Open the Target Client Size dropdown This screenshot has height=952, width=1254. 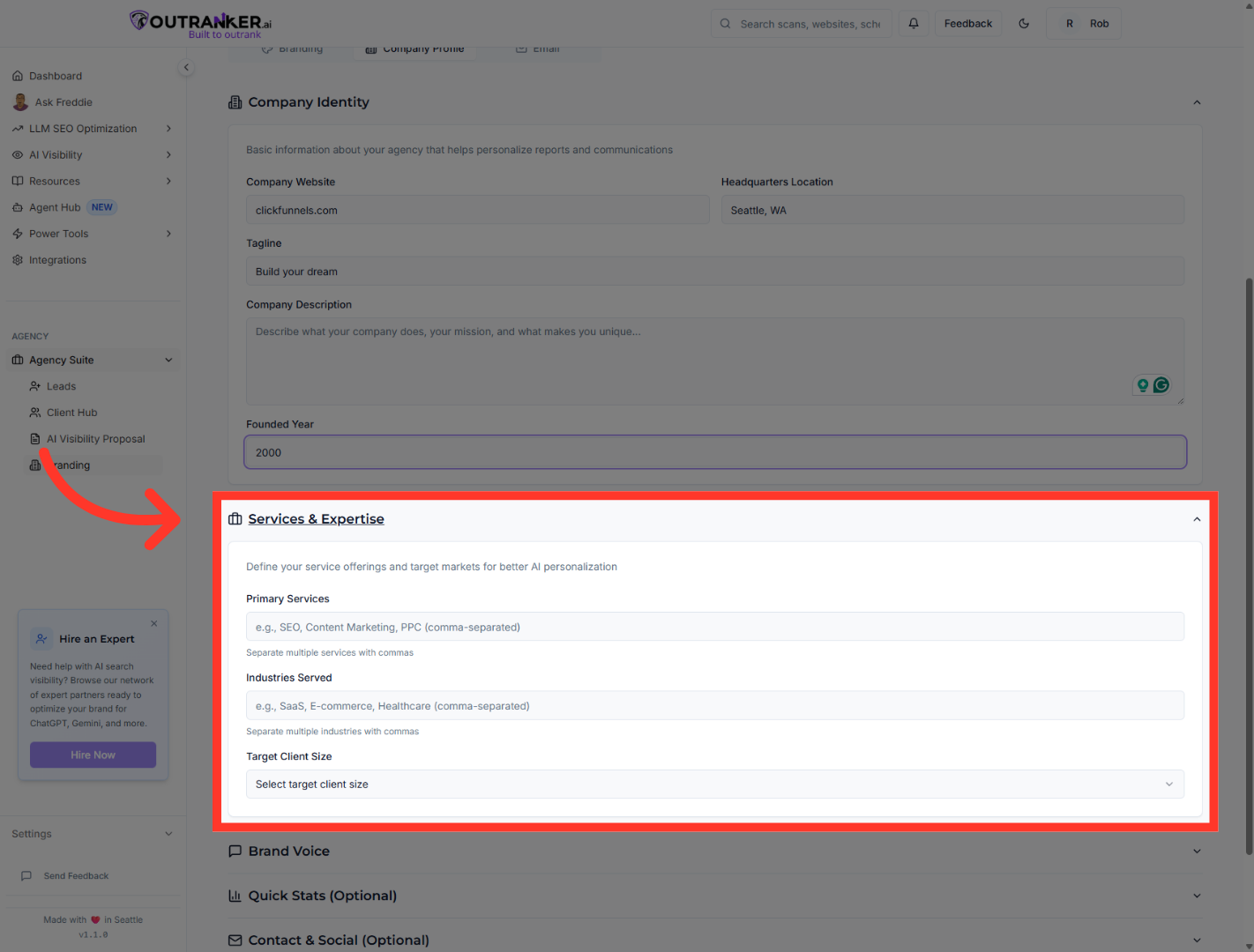(715, 785)
